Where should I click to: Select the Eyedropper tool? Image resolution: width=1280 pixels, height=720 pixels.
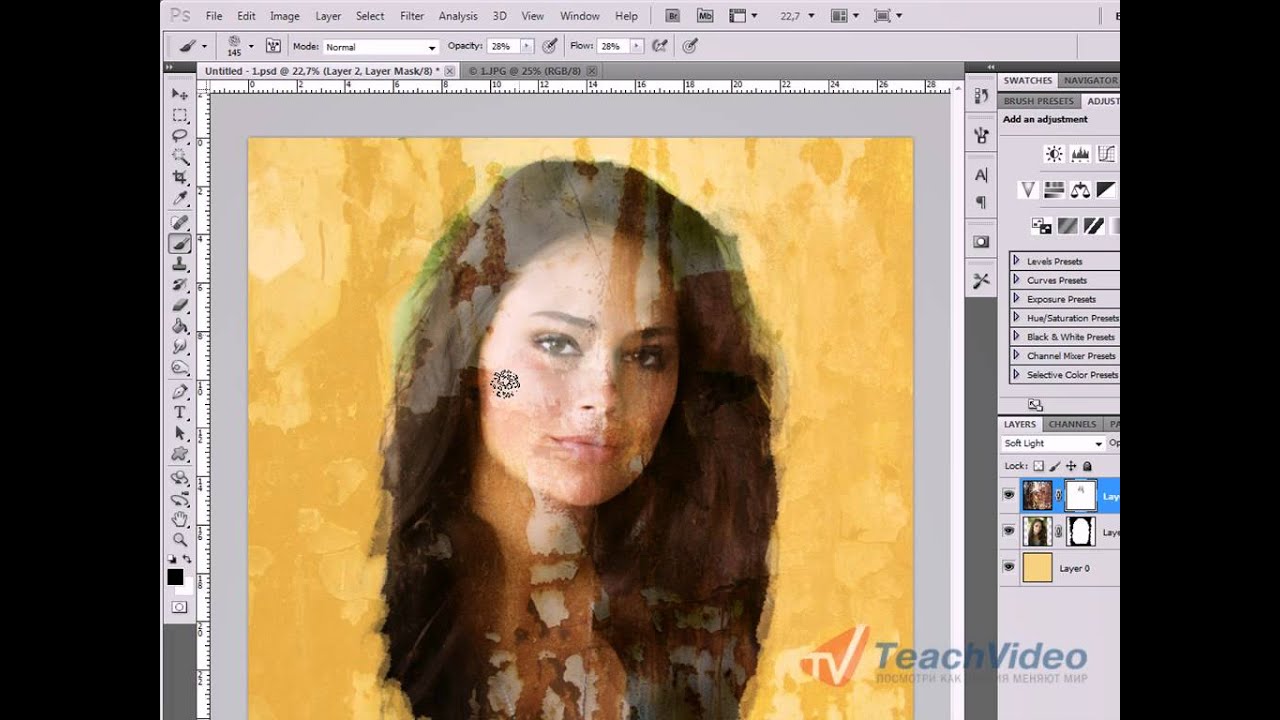tap(180, 199)
